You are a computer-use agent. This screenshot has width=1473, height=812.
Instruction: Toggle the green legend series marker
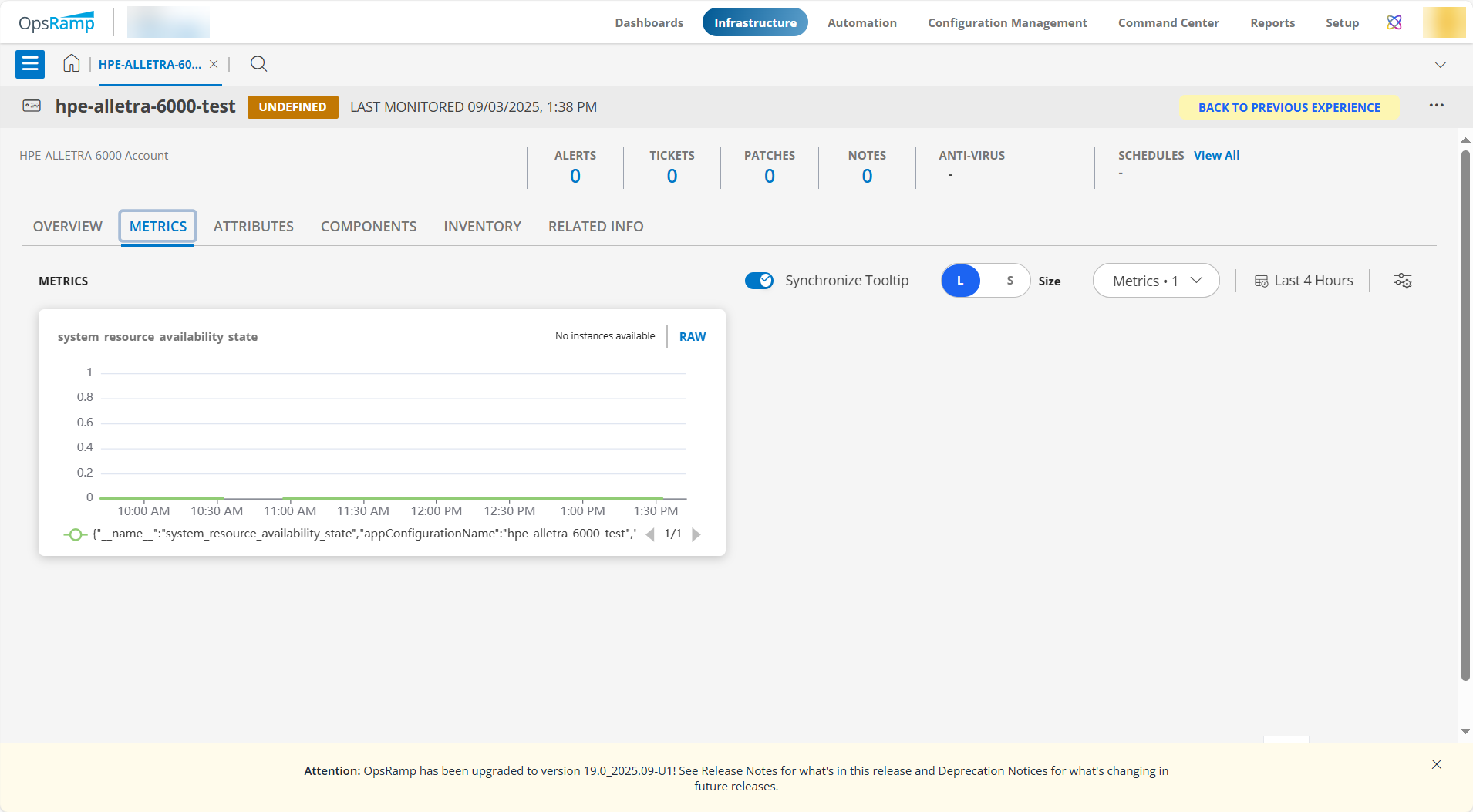click(x=75, y=534)
